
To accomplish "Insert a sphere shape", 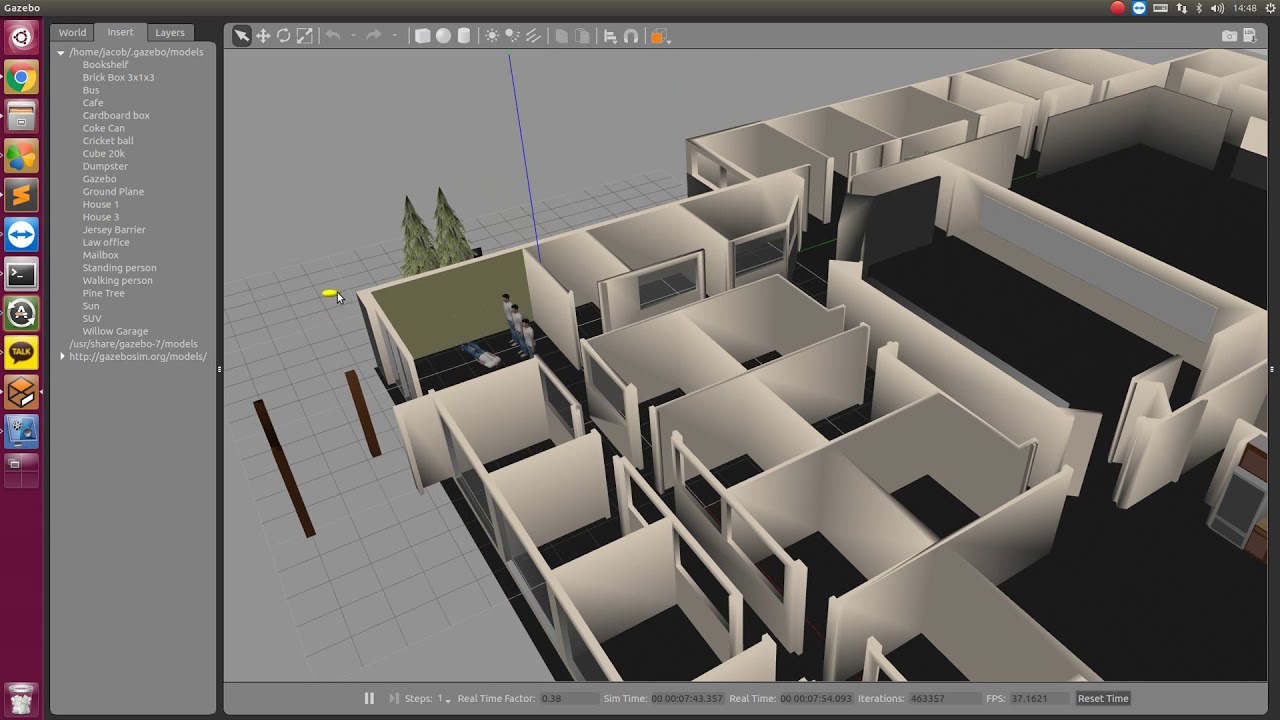I will 443,36.
